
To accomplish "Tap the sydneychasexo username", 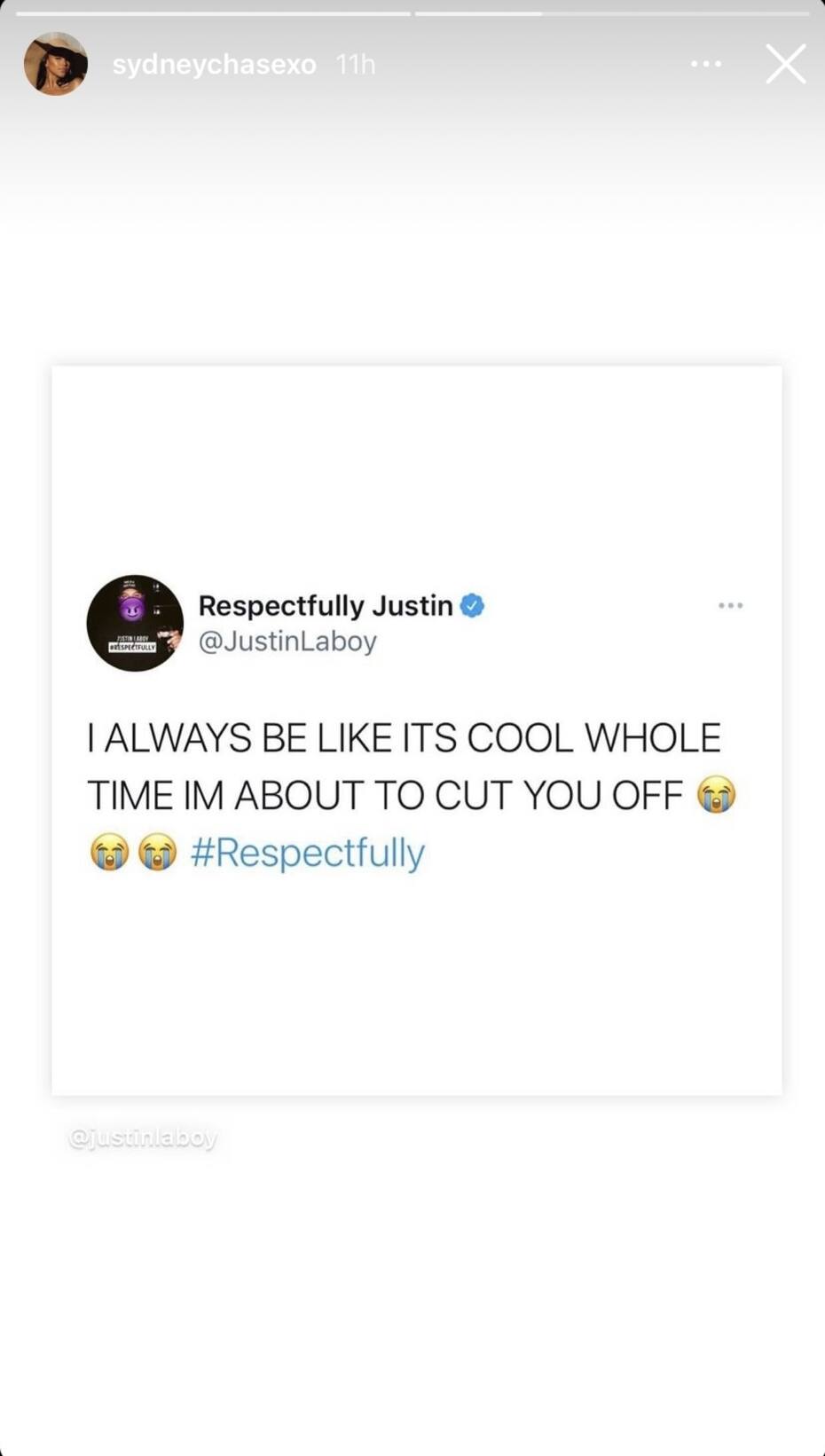I will coord(214,65).
